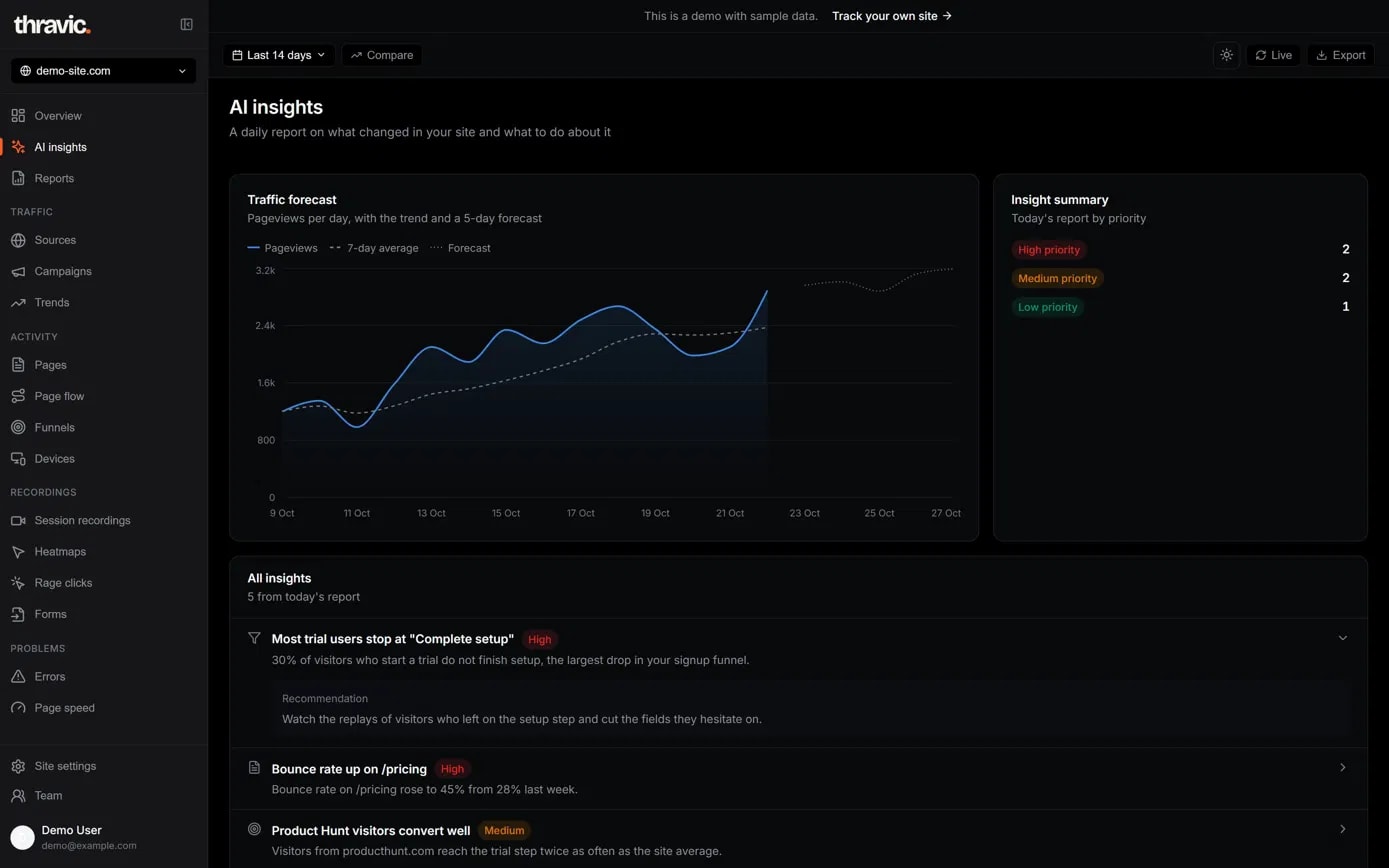This screenshot has height=868, width=1389.
Task: Click the Funnels target icon
Action: point(18,427)
